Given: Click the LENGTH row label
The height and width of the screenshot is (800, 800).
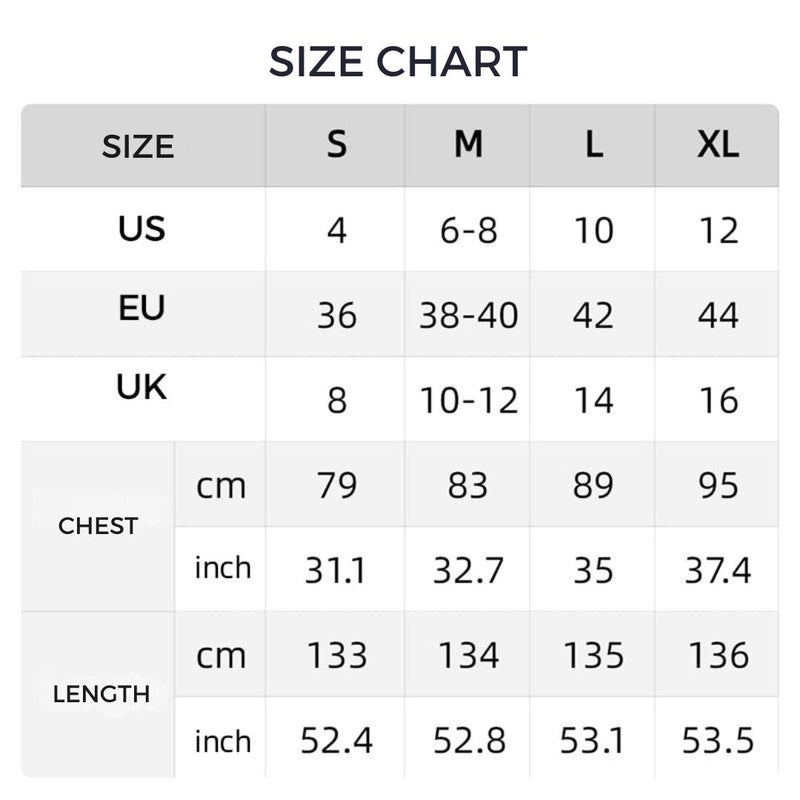Looking at the screenshot, I should pyautogui.click(x=101, y=694).
